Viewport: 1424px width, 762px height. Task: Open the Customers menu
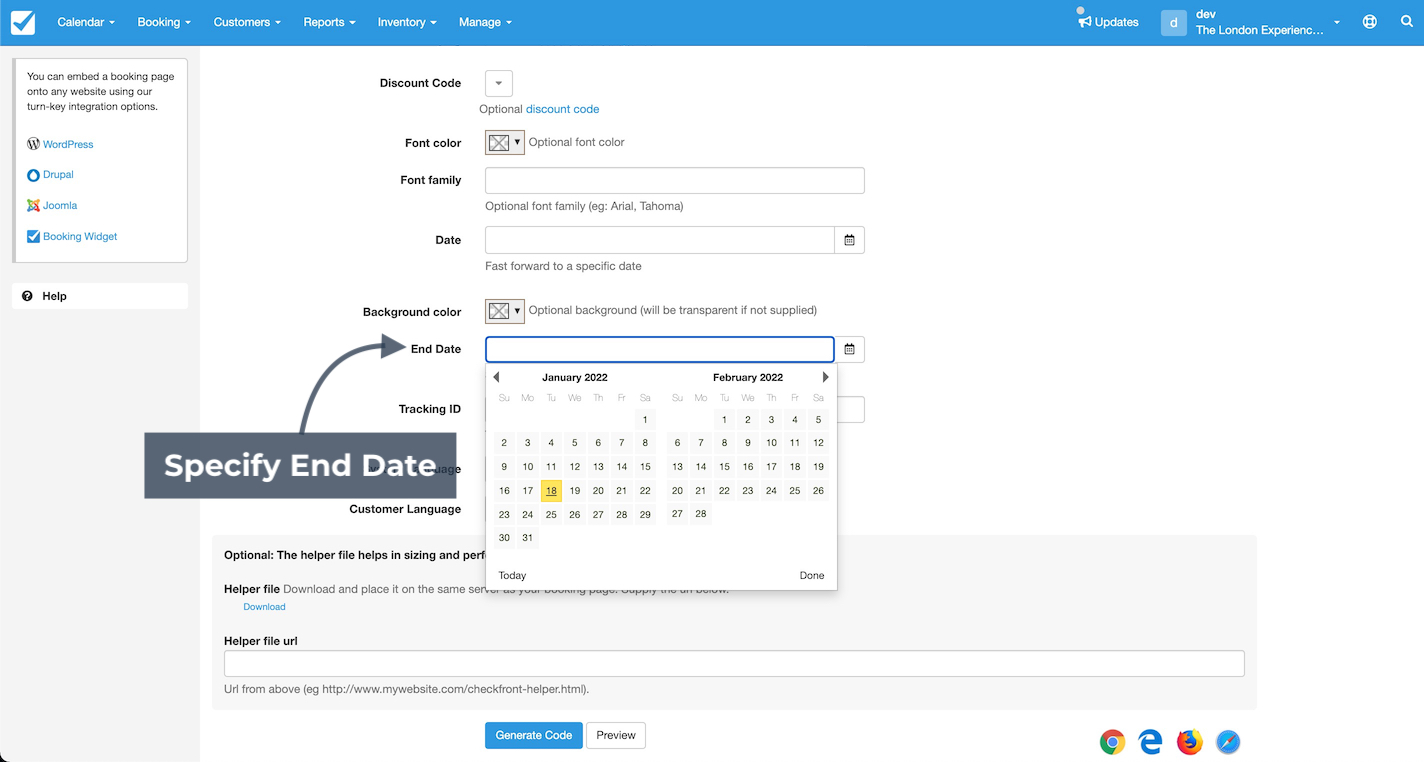click(x=247, y=22)
